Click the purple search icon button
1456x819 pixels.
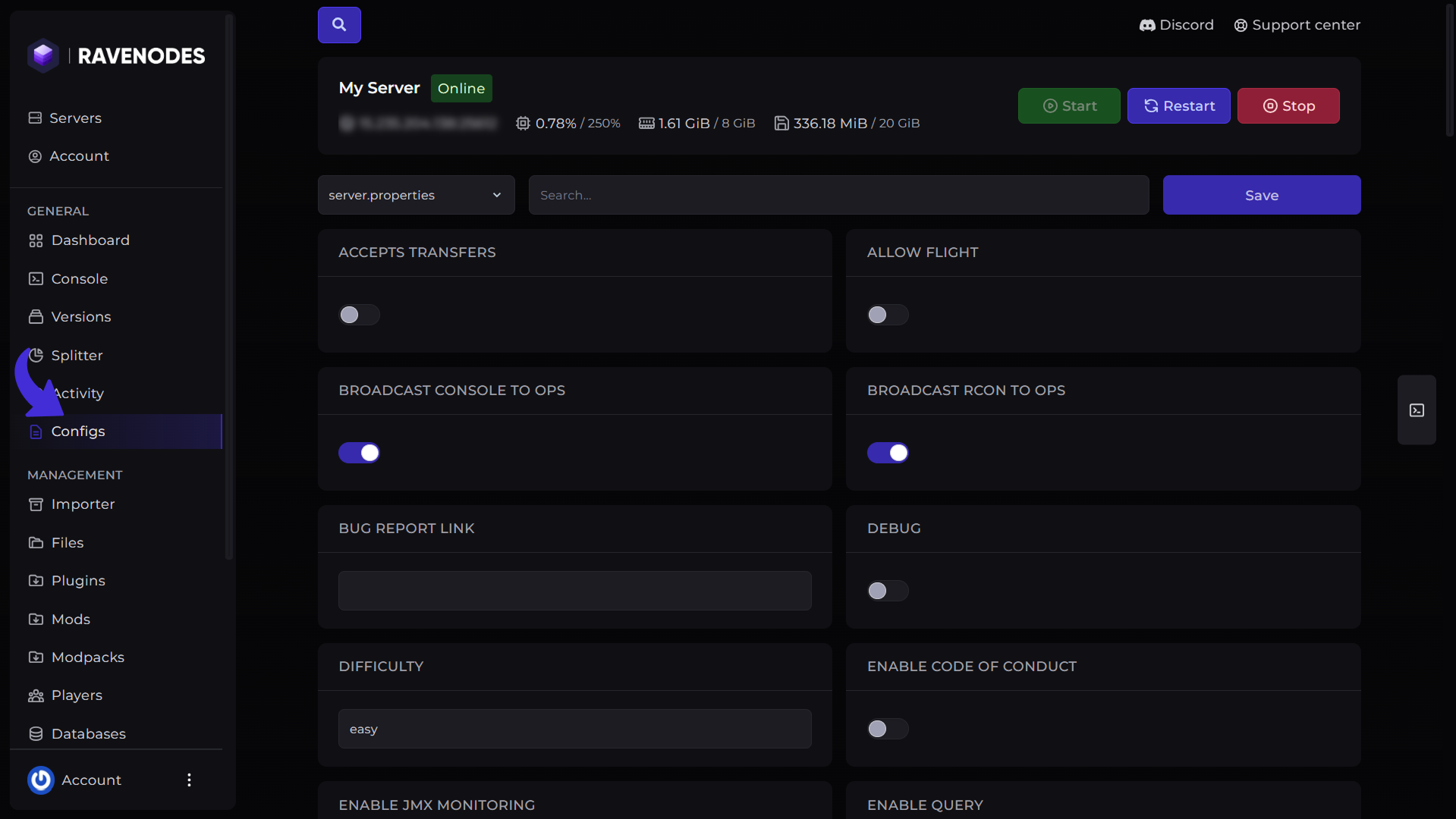(x=339, y=25)
